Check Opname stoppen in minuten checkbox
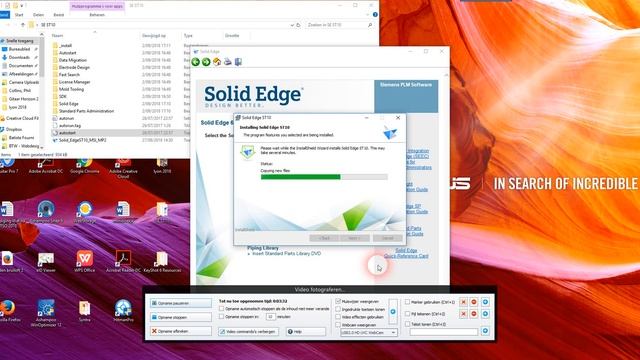The height and width of the screenshot is (360, 640). pyautogui.click(x=222, y=317)
